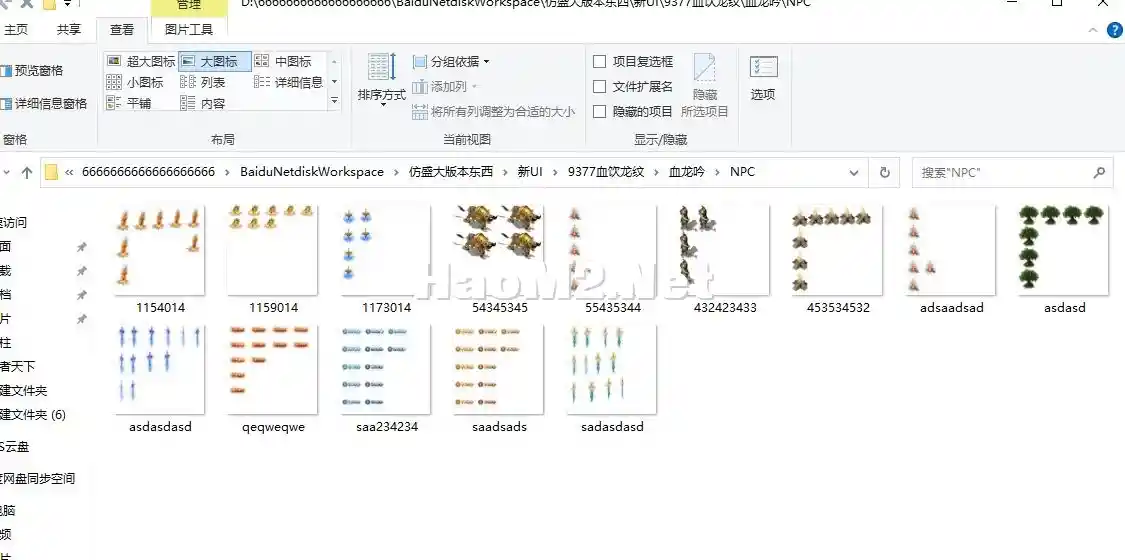Screen dimensions: 1125x560
Task: Toggle Details pane (详细信息窗格)
Action: pyautogui.click(x=43, y=104)
